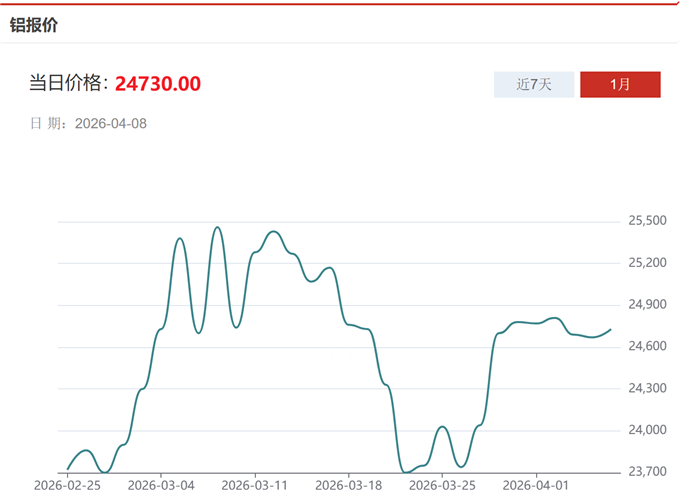Select the 2026-03-25 x-axis date label

(443, 484)
